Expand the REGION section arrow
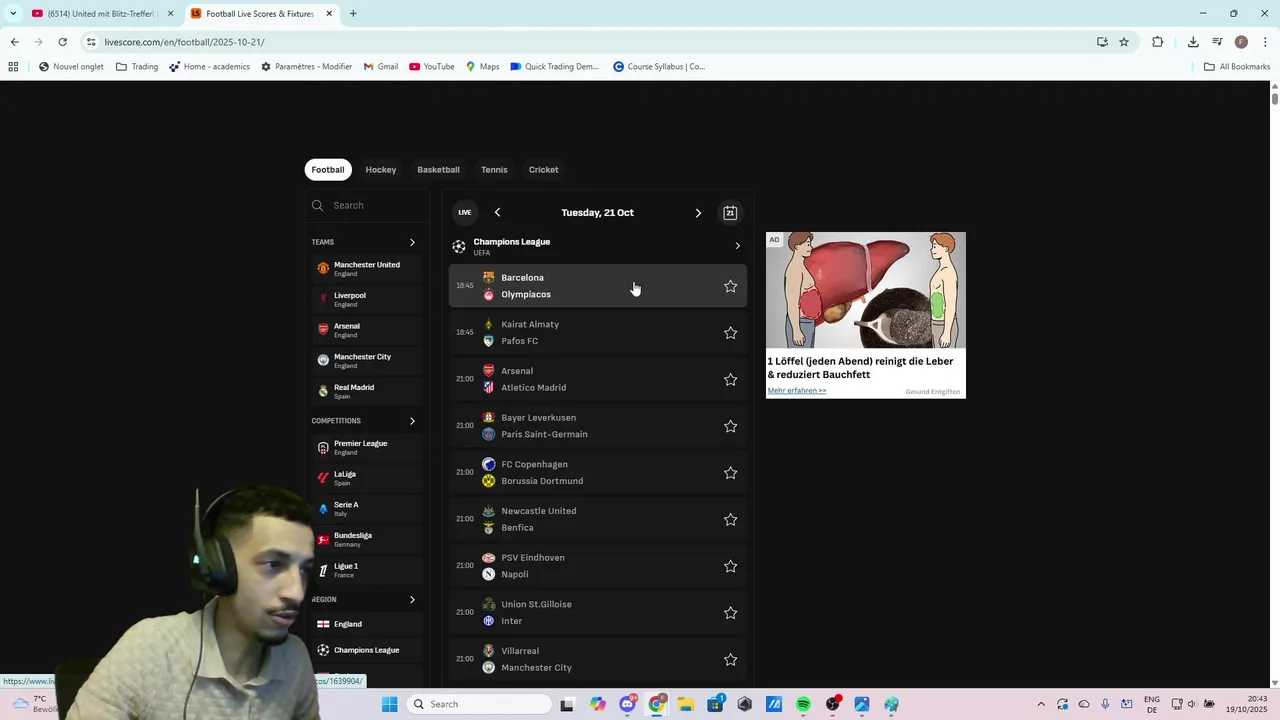This screenshot has height=720, width=1280. (412, 600)
